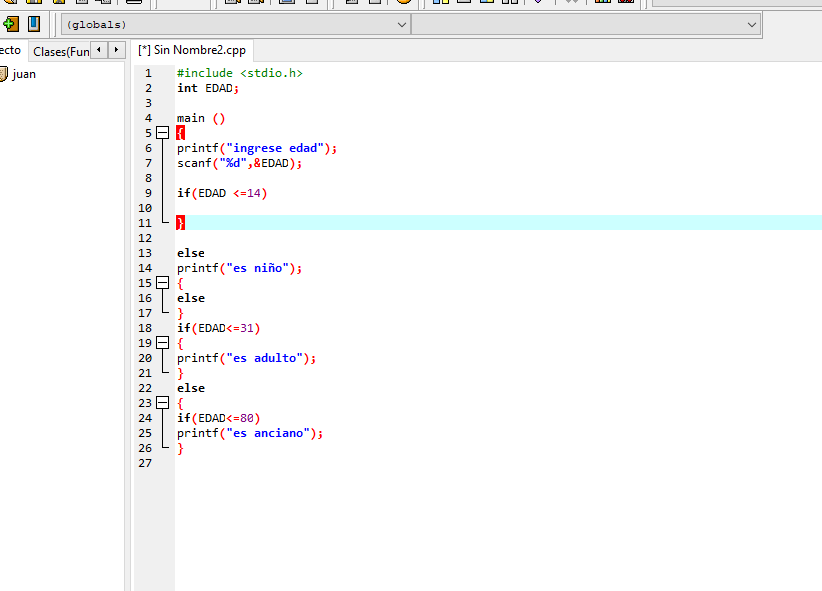Collapse the code fold at line 5
Viewport: 822px width, 591px height.
coord(163,133)
